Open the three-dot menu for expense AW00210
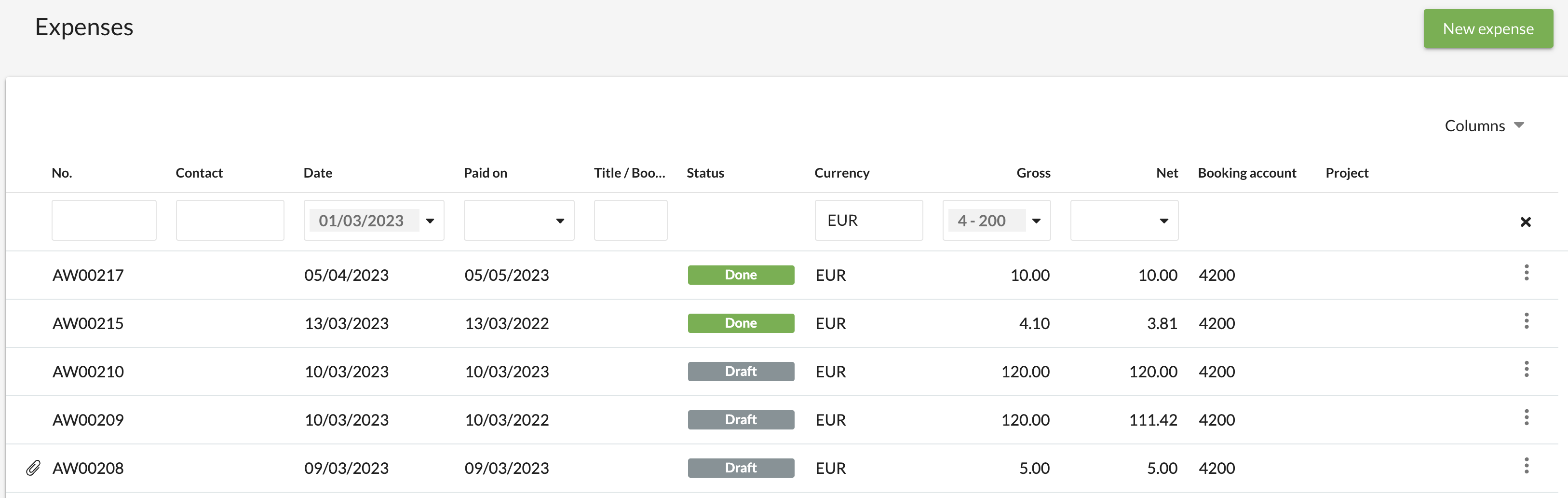Viewport: 1568px width, 498px height. coord(1526,369)
